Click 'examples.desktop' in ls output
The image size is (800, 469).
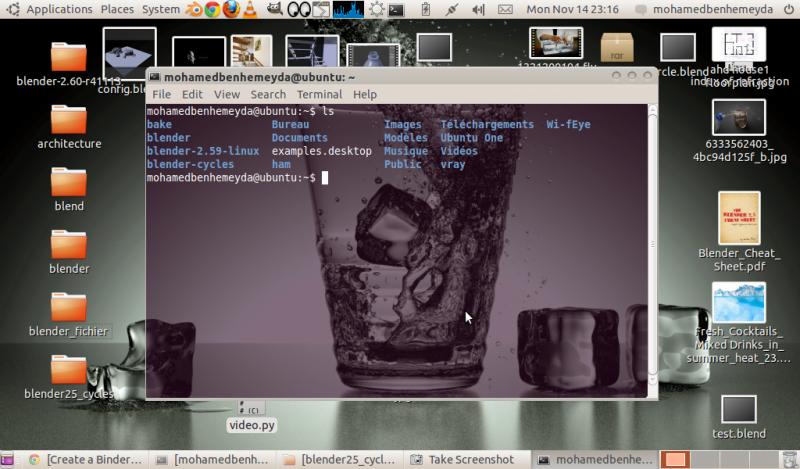coord(321,151)
